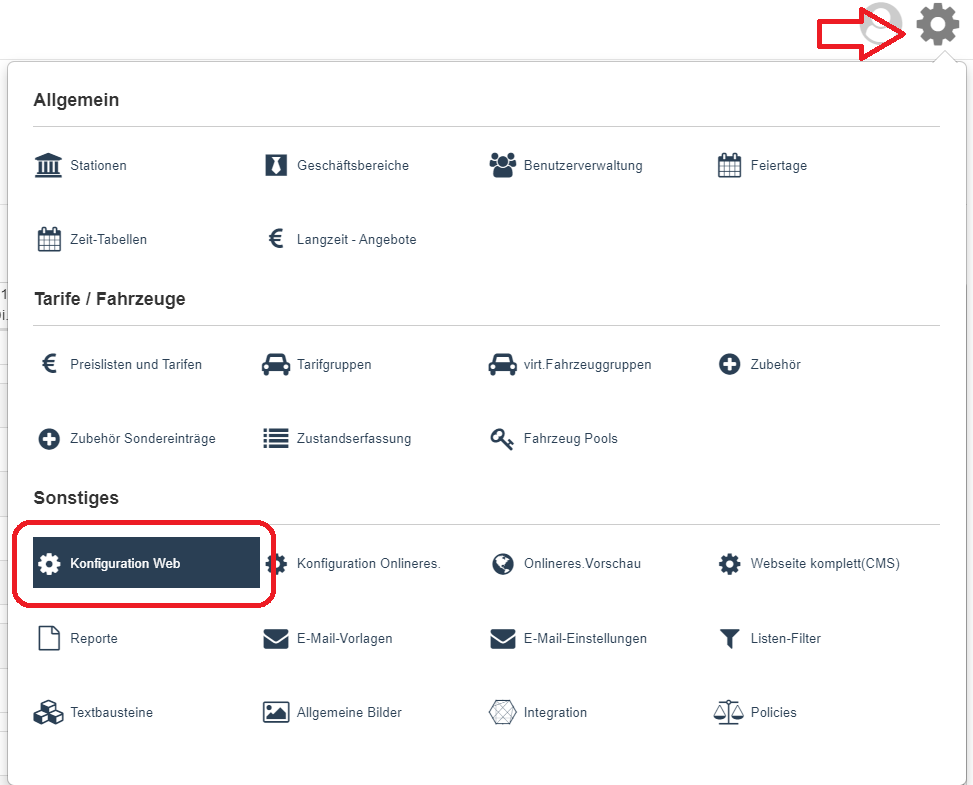Open the Policies label

(x=773, y=712)
